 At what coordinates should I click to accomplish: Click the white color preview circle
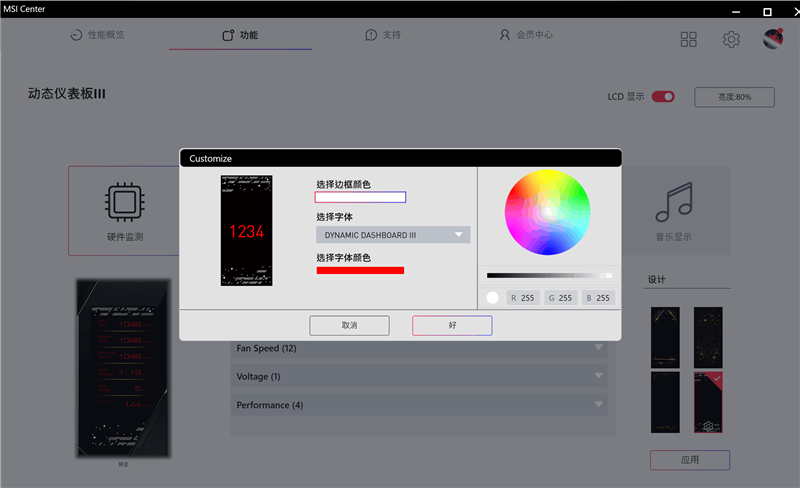click(492, 298)
